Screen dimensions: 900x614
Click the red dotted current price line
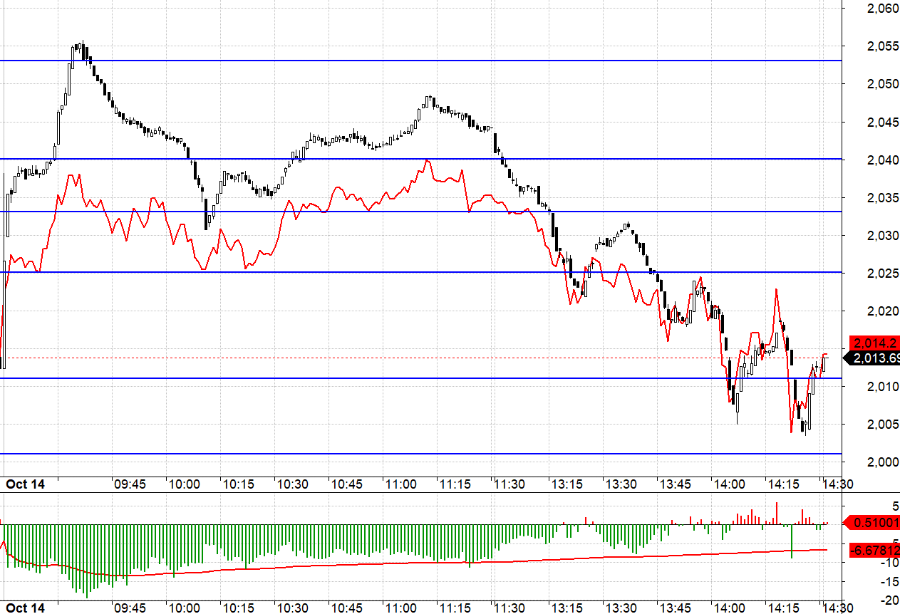pos(400,357)
